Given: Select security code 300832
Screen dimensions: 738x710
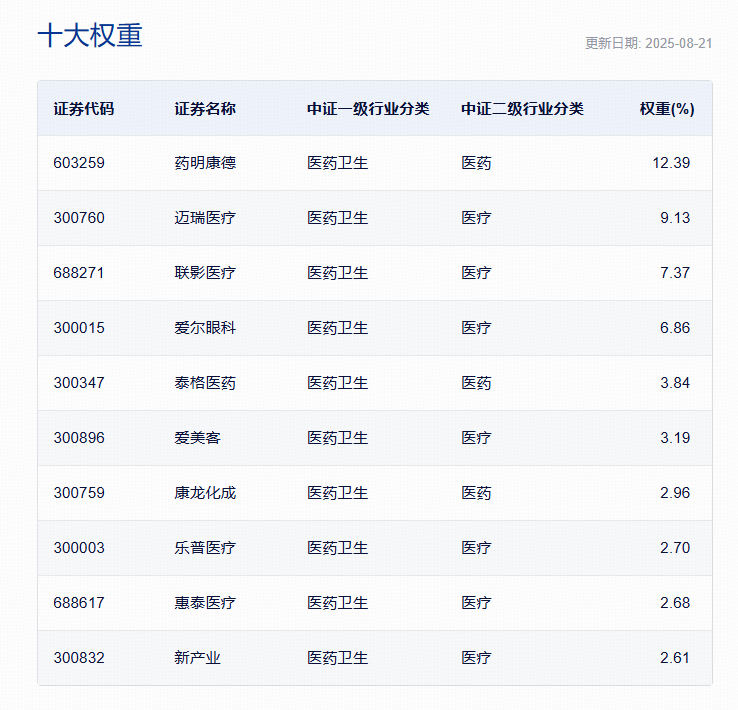Looking at the screenshot, I should (79, 658).
